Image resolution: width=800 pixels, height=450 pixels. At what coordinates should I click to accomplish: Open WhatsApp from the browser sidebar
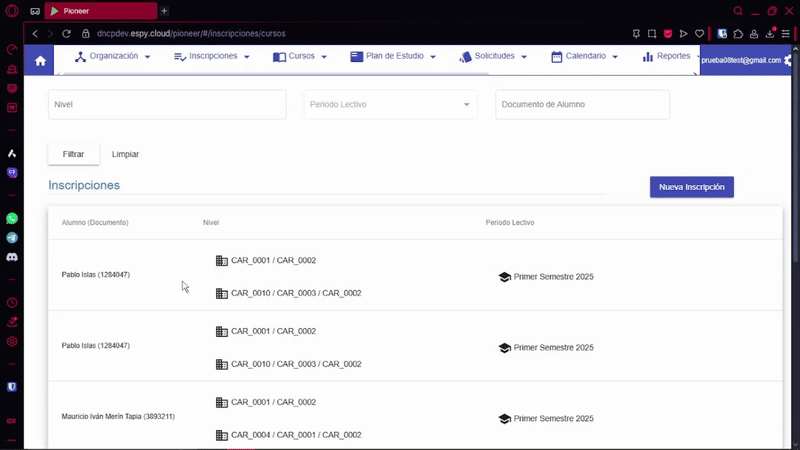coord(12,218)
